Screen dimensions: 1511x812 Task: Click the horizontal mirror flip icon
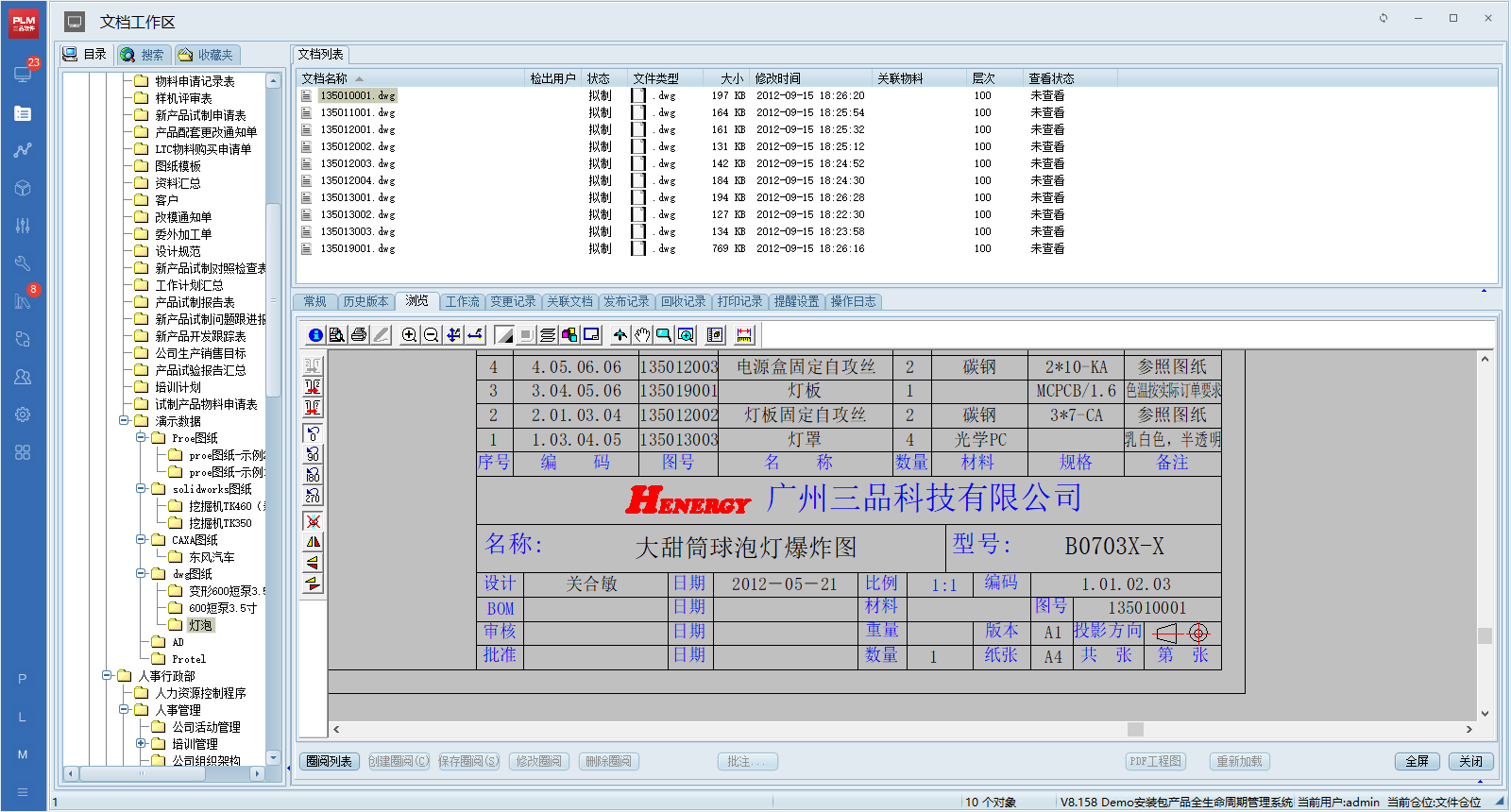[313, 542]
